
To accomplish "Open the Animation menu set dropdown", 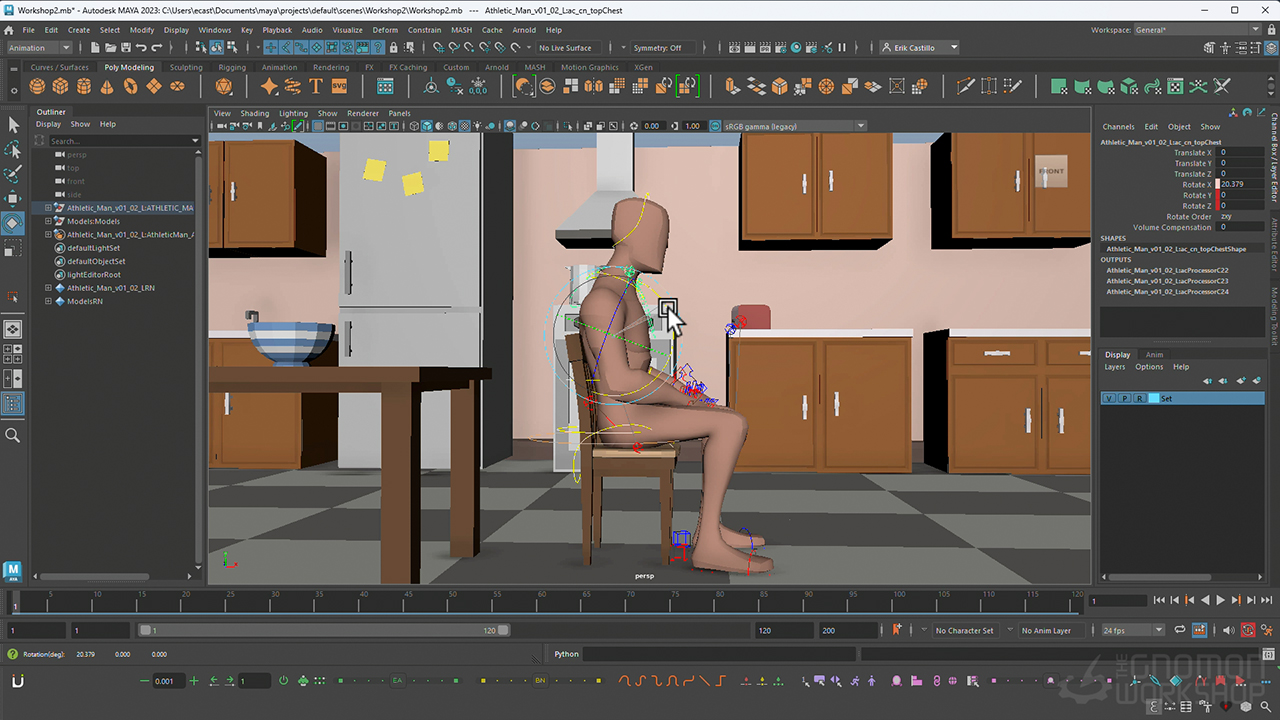I will 38,47.
